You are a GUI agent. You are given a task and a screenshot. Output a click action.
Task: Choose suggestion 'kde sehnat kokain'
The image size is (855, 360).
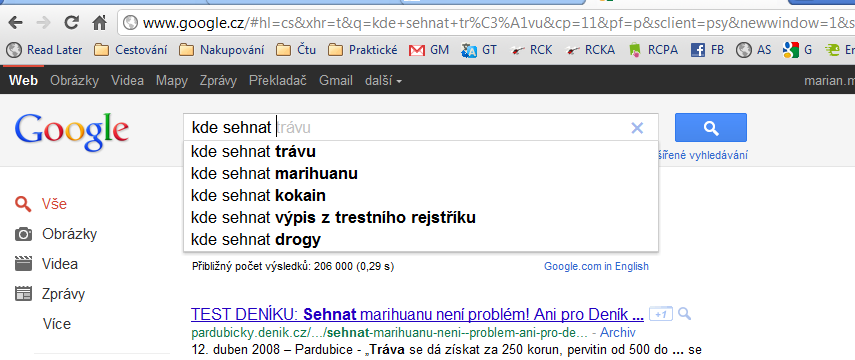click(420, 196)
